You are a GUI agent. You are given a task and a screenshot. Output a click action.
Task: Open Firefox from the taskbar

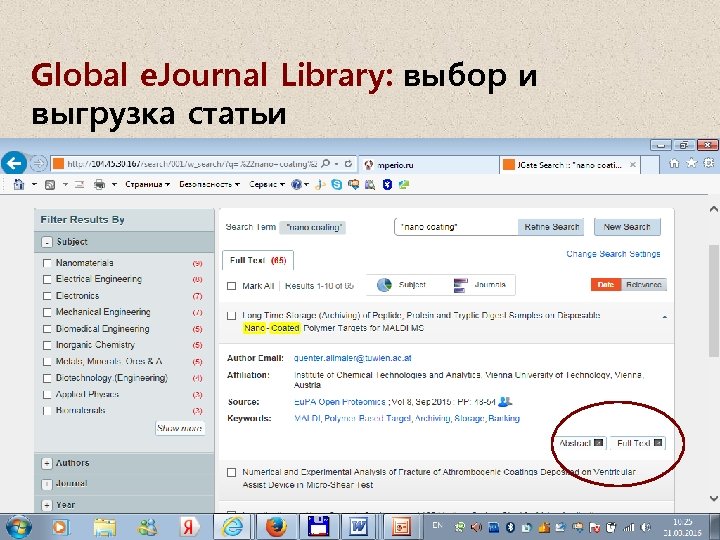click(276, 527)
